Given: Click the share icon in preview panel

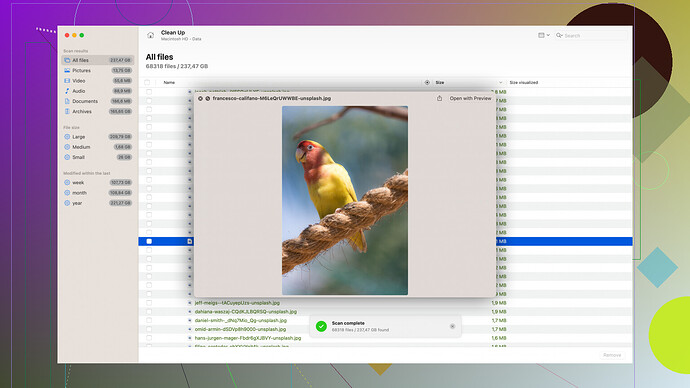Looking at the screenshot, I should tap(439, 99).
